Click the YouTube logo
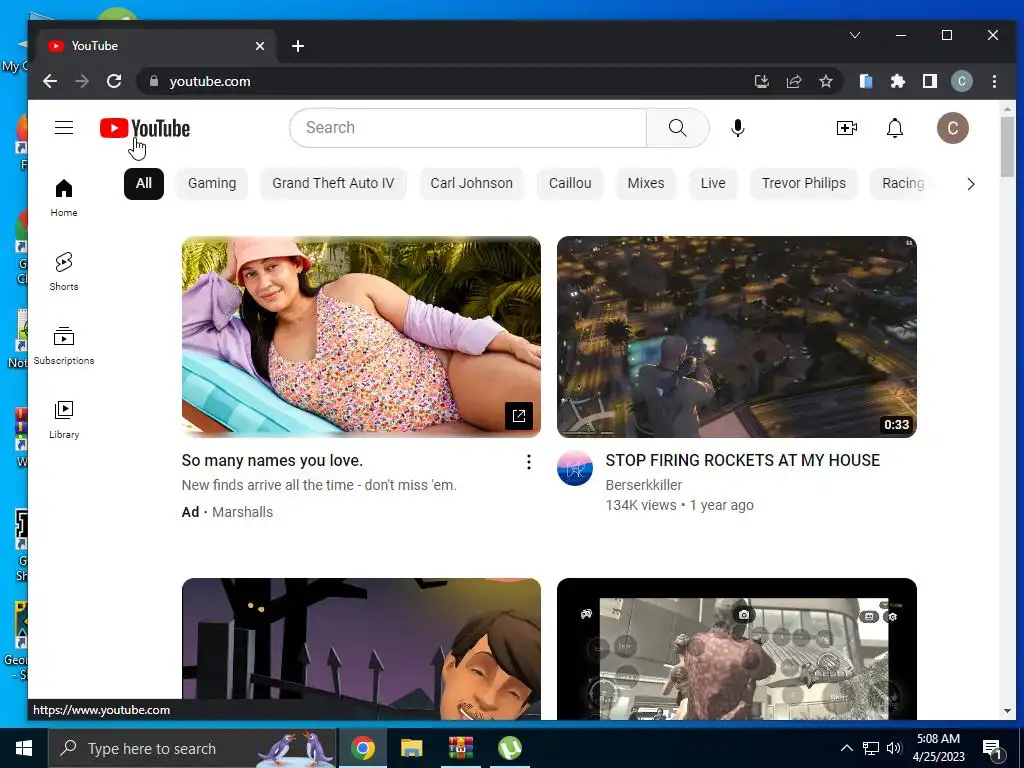Image resolution: width=1024 pixels, height=768 pixels. click(145, 128)
